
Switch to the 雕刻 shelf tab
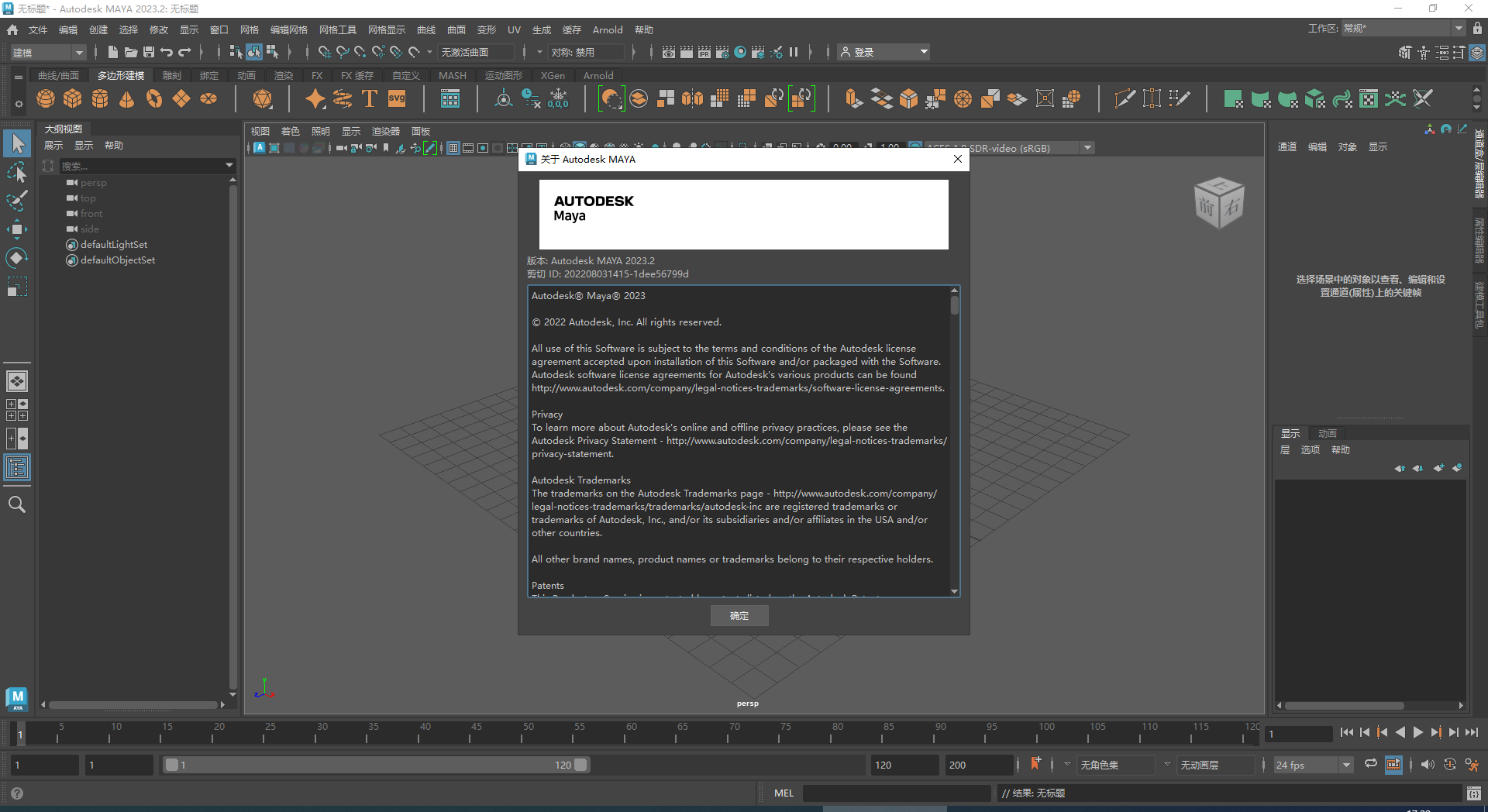tap(171, 76)
